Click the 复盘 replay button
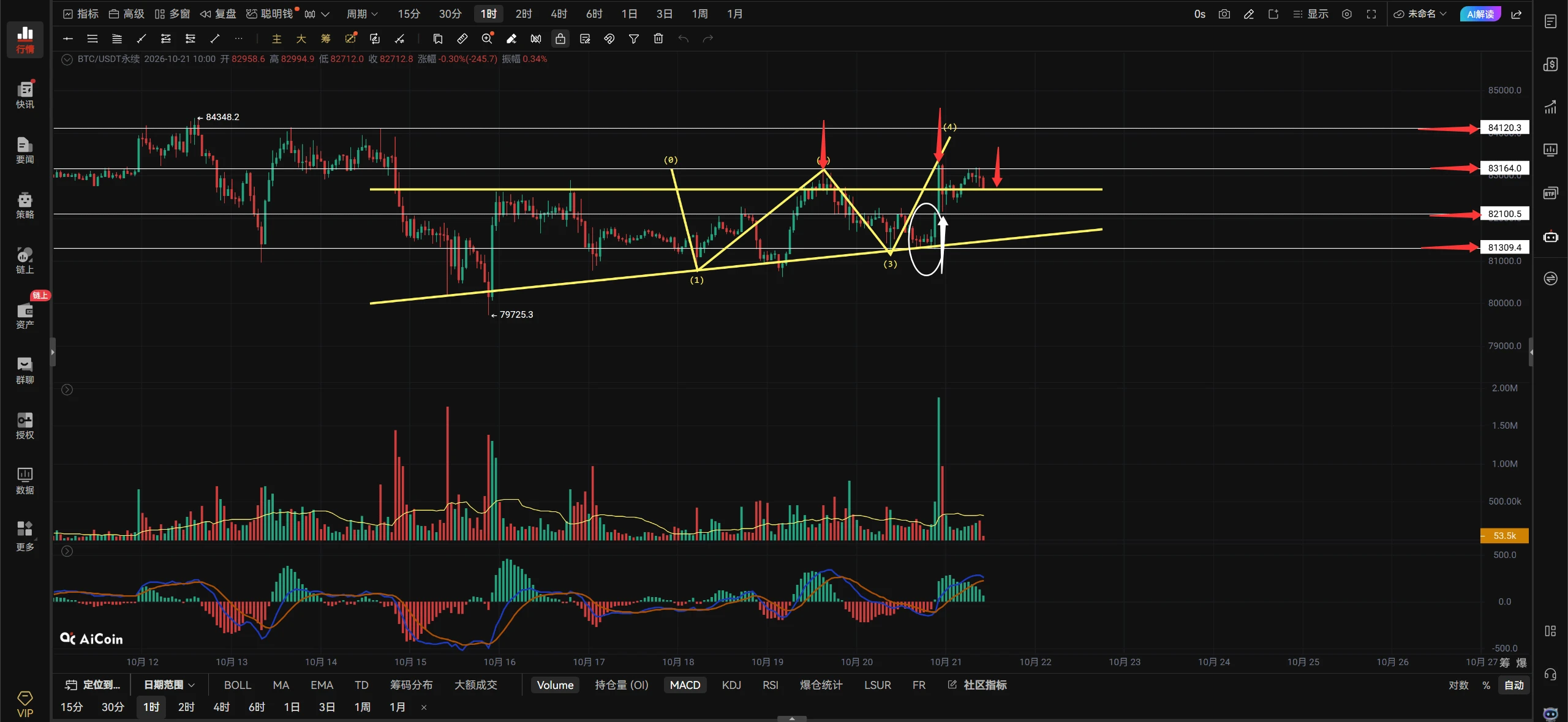This screenshot has height=722, width=1568. 218,13
